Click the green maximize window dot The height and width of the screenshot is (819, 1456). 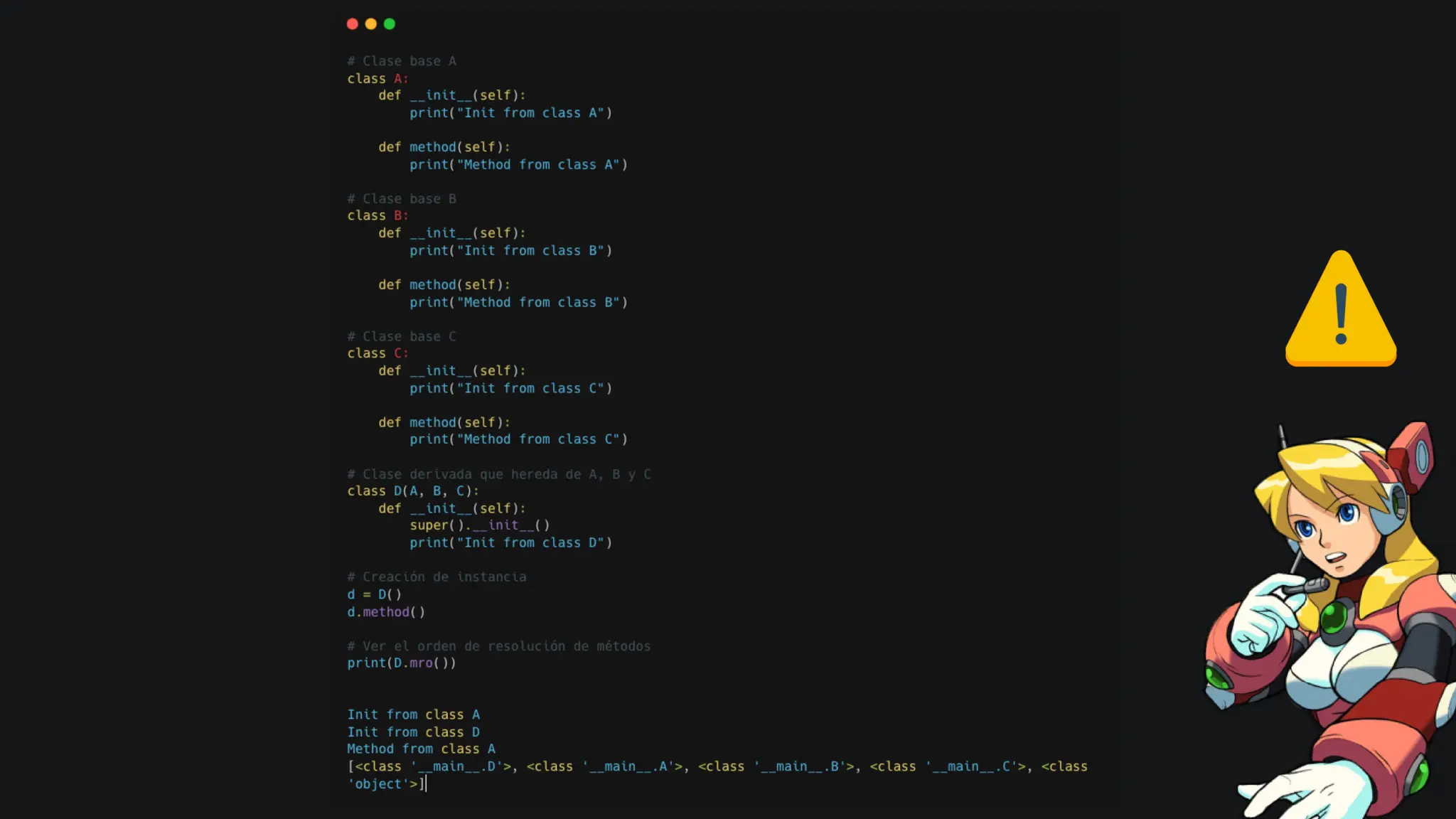390,24
